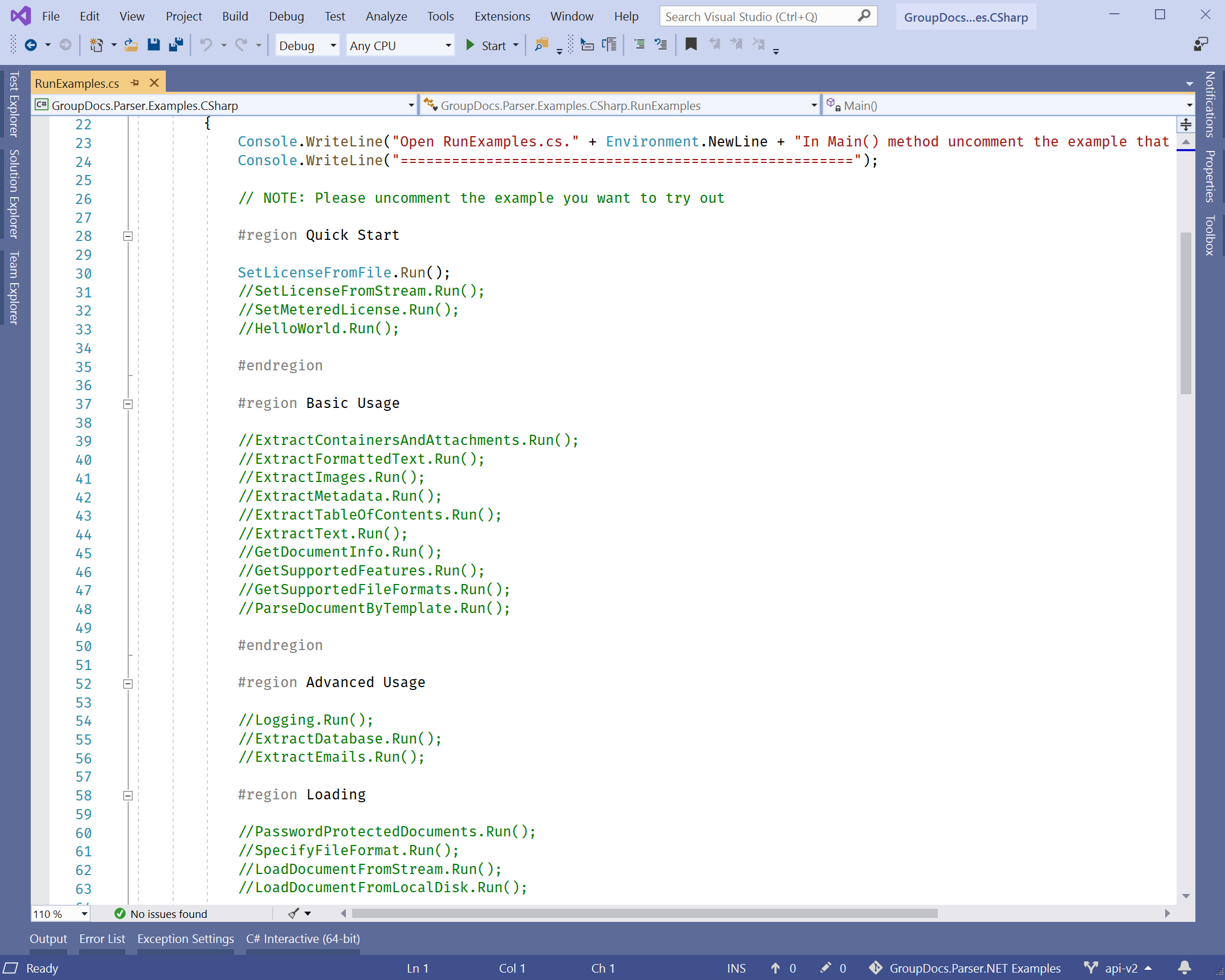Click the notifications bell in status bar
Viewport: 1225px width, 980px height.
tap(1185, 967)
